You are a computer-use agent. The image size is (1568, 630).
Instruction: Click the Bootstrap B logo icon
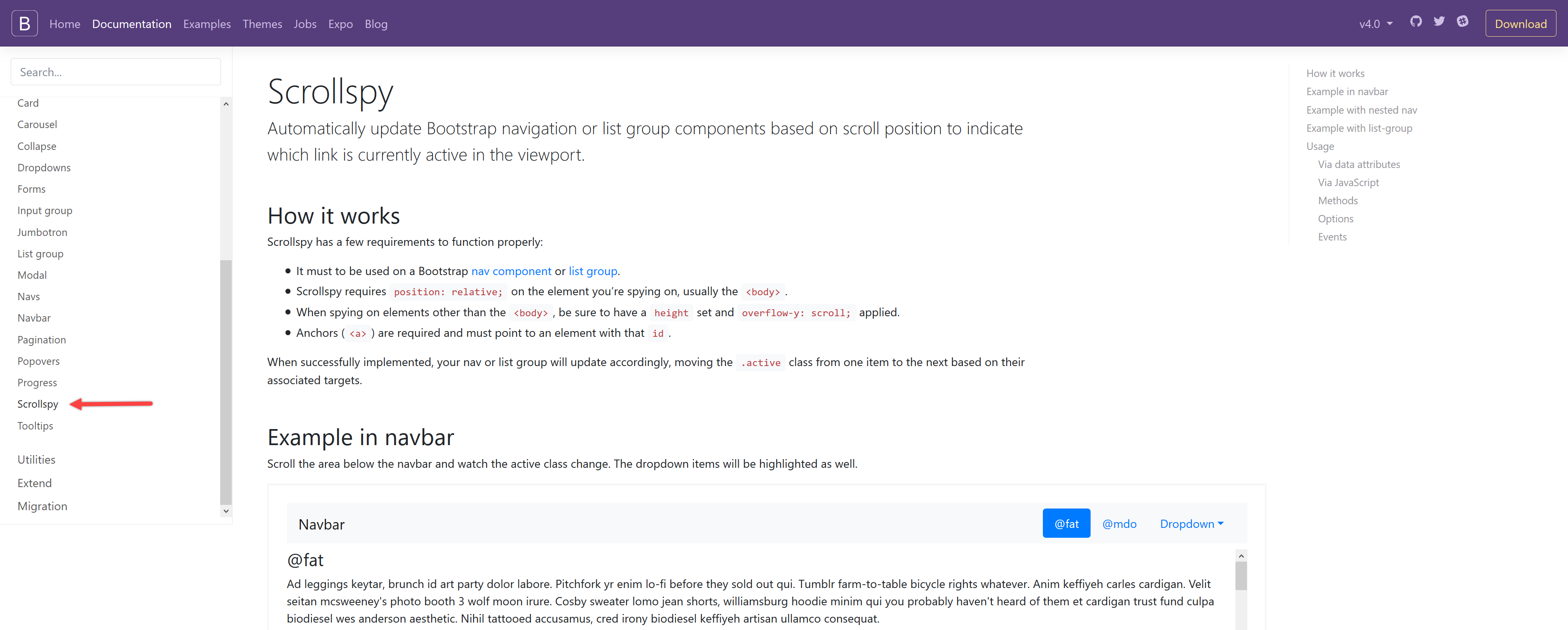point(24,23)
